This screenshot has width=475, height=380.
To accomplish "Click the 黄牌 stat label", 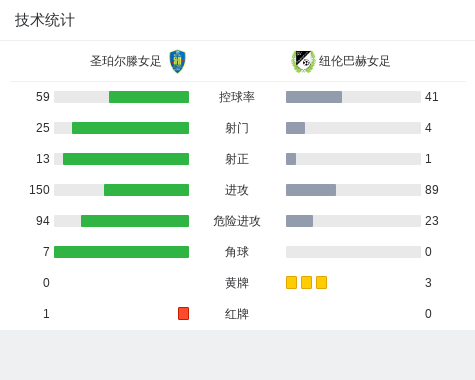I will click(x=237, y=283).
